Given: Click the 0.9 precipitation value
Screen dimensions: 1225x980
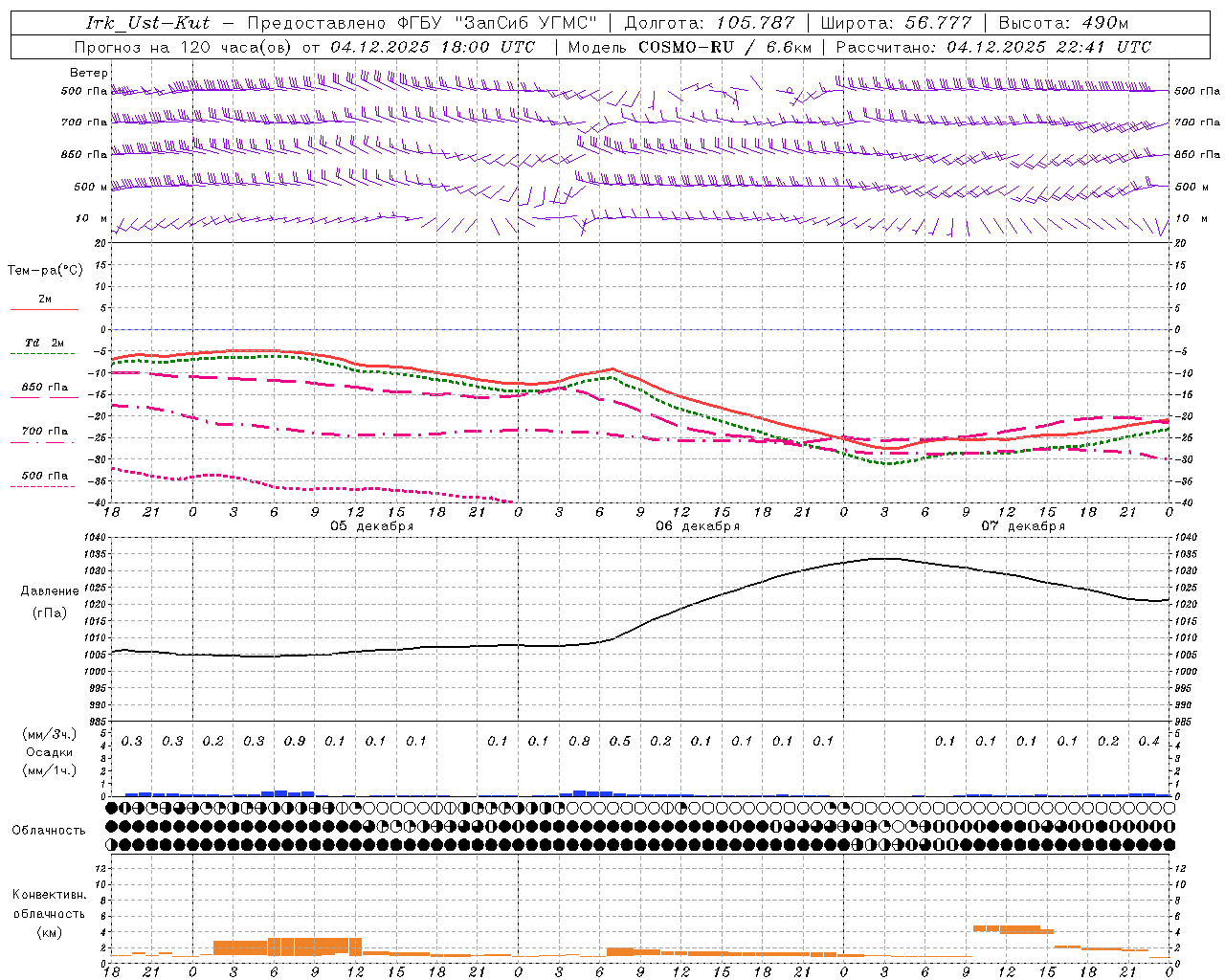Looking at the screenshot, I should click(295, 741).
